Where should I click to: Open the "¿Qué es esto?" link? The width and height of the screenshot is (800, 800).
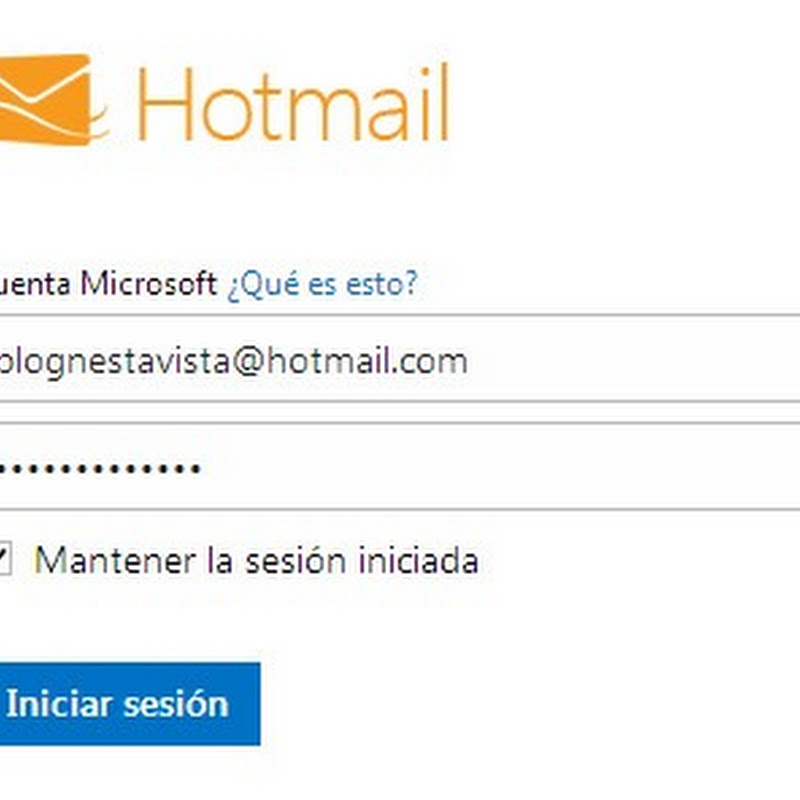coord(322,284)
